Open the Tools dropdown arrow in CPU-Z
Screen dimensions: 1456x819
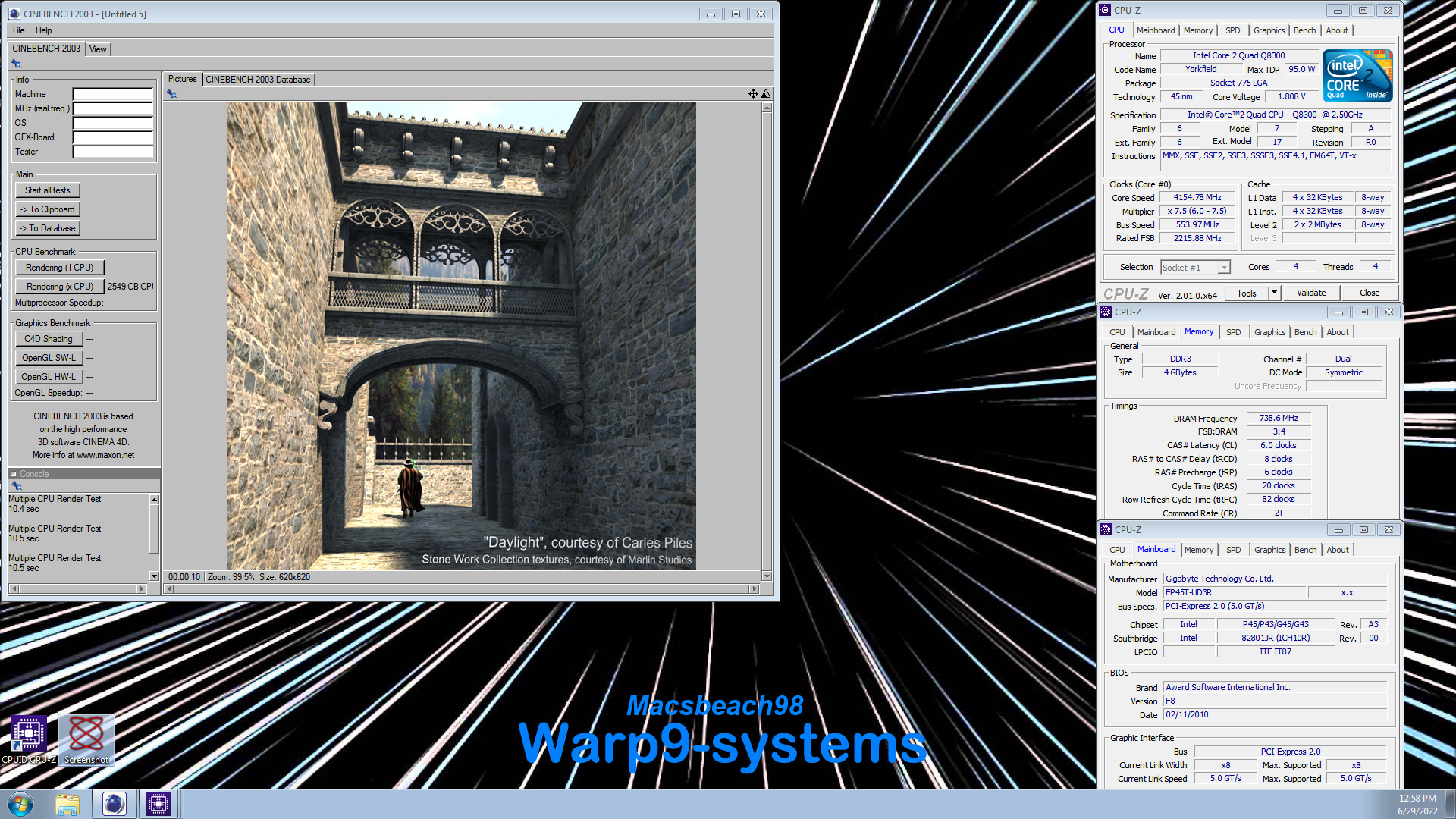click(x=1274, y=293)
